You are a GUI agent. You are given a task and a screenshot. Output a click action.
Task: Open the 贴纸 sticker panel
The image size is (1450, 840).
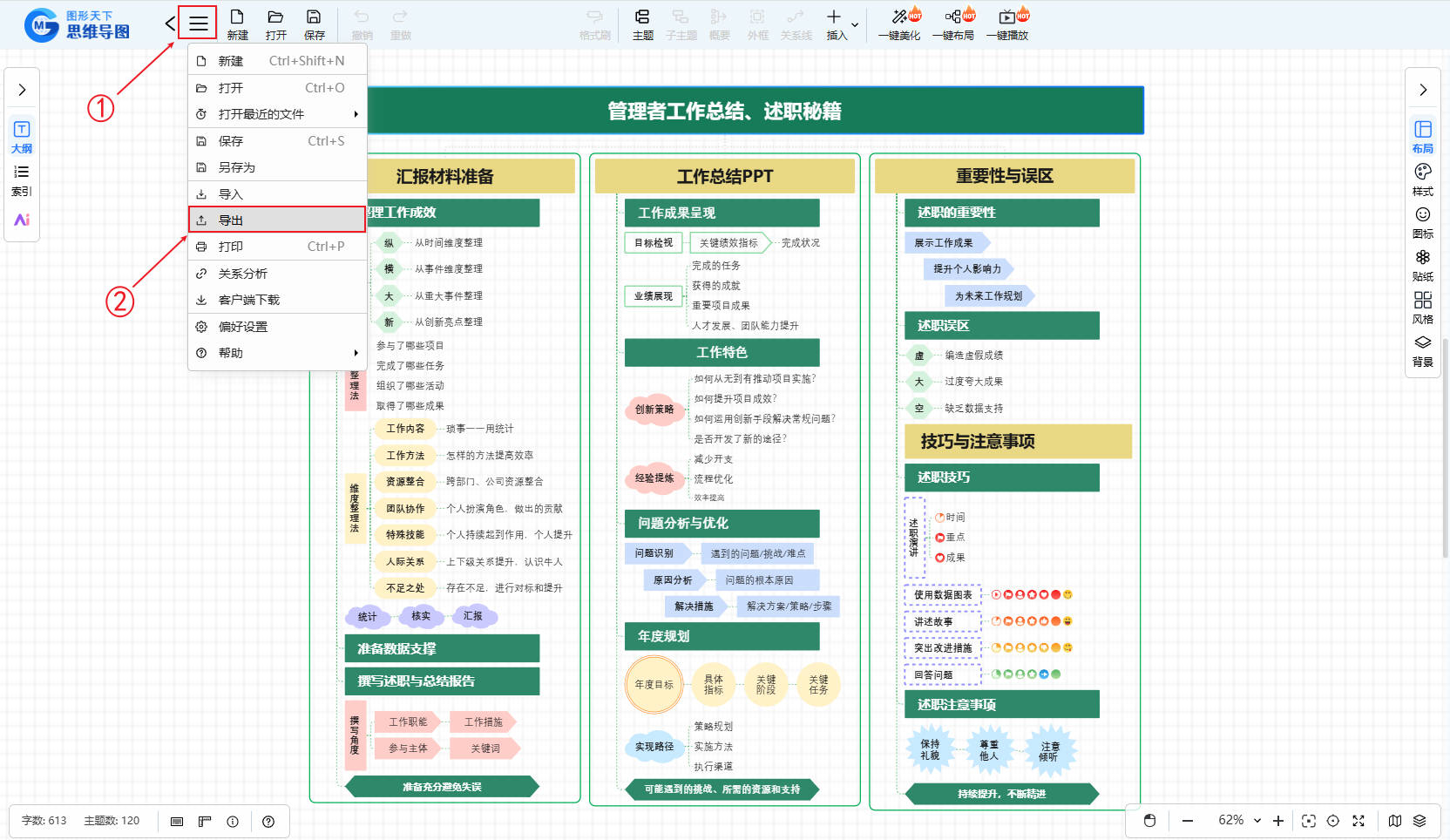pyautogui.click(x=1422, y=264)
